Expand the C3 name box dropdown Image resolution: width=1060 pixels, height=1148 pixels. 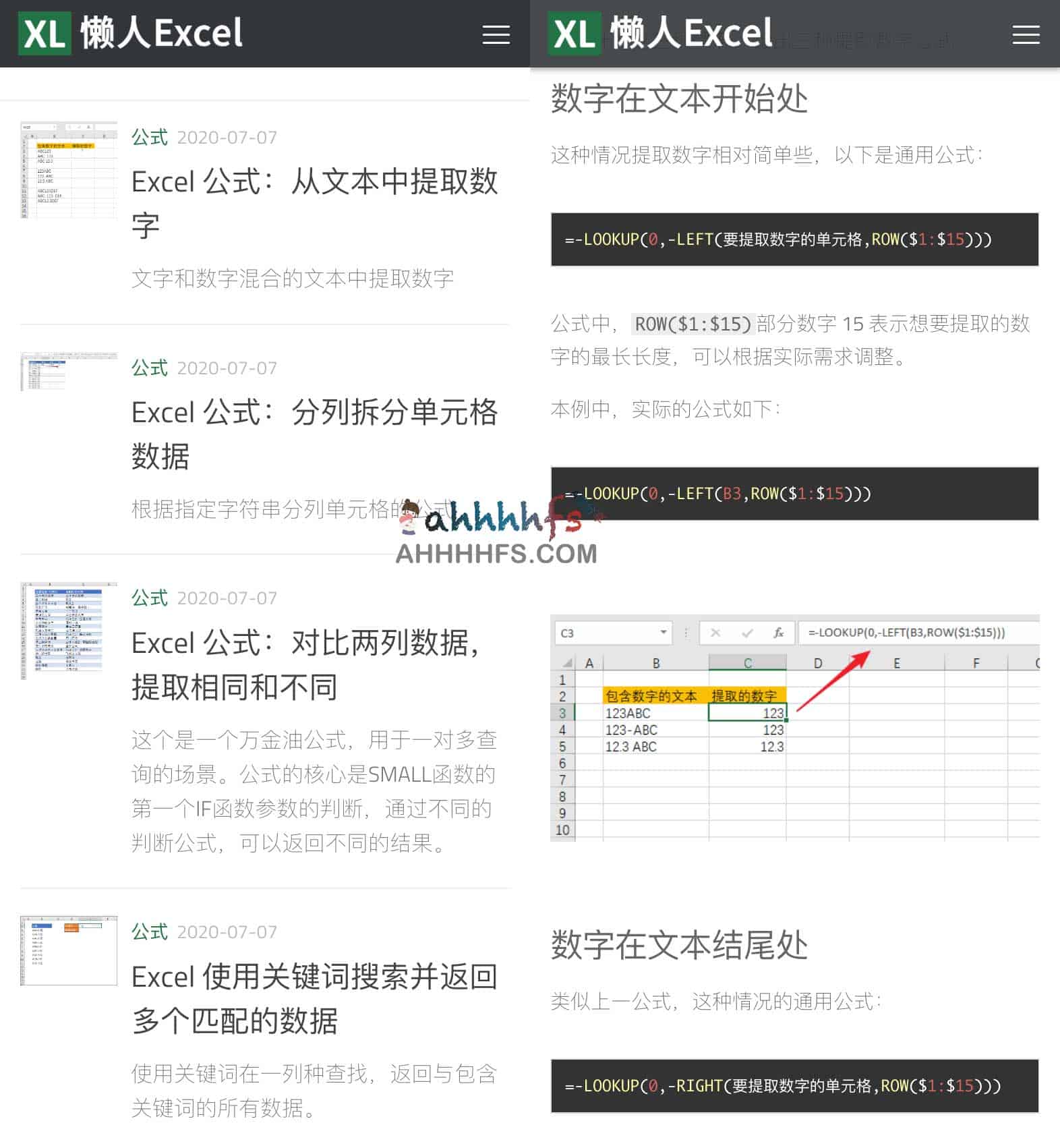pyautogui.click(x=664, y=633)
